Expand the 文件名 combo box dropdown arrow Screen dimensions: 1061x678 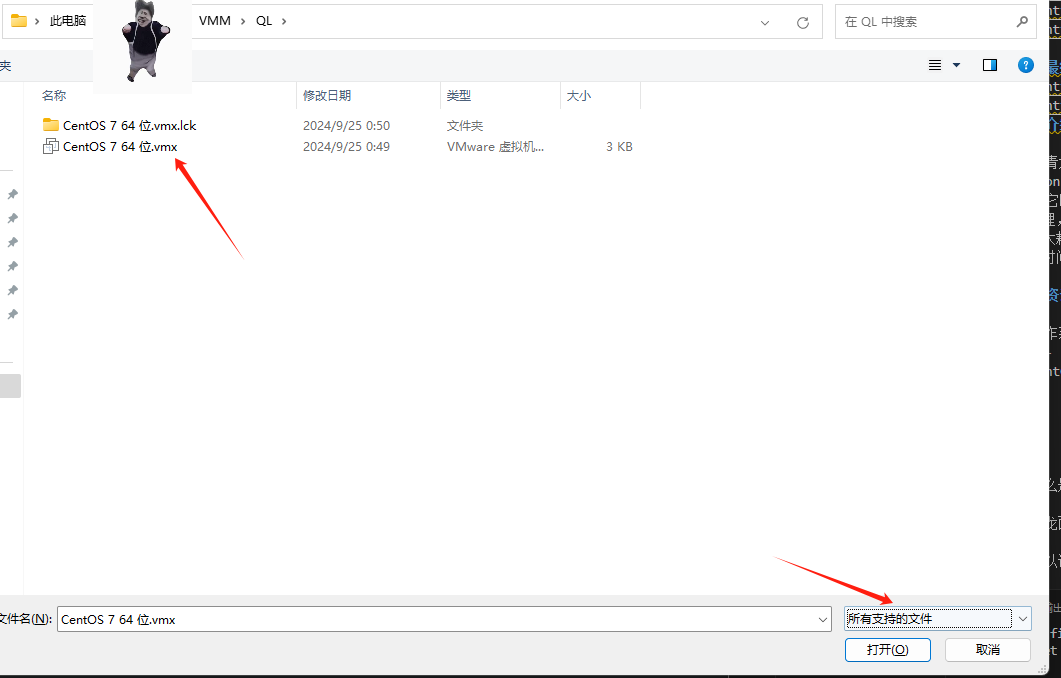(x=821, y=619)
